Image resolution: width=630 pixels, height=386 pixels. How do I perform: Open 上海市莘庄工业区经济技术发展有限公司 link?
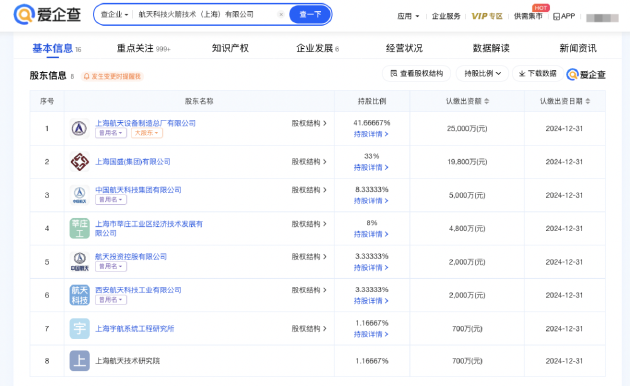(149, 229)
